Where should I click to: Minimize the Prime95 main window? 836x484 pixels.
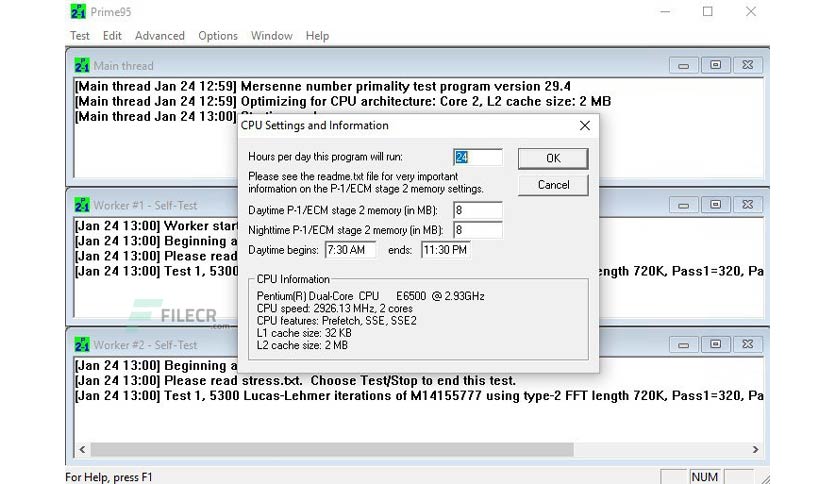[x=665, y=11]
